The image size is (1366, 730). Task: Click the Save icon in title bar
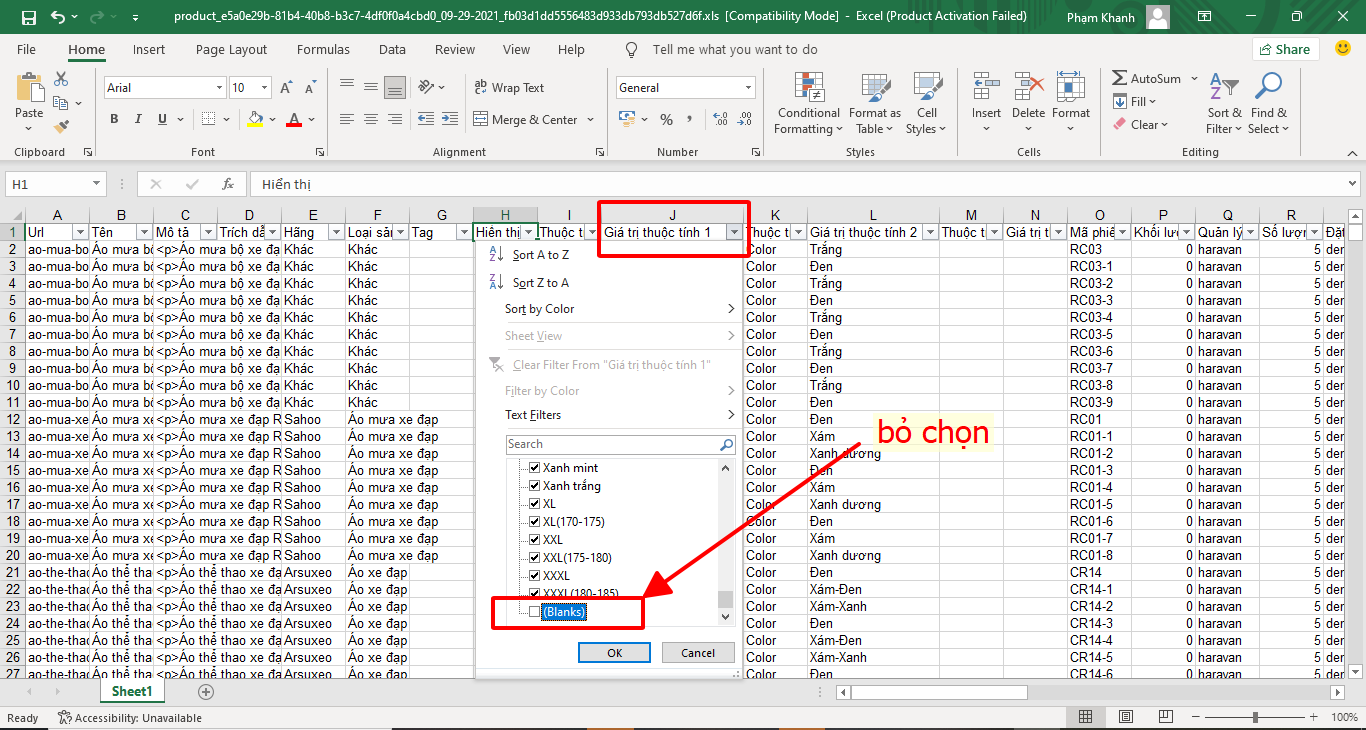click(x=28, y=17)
